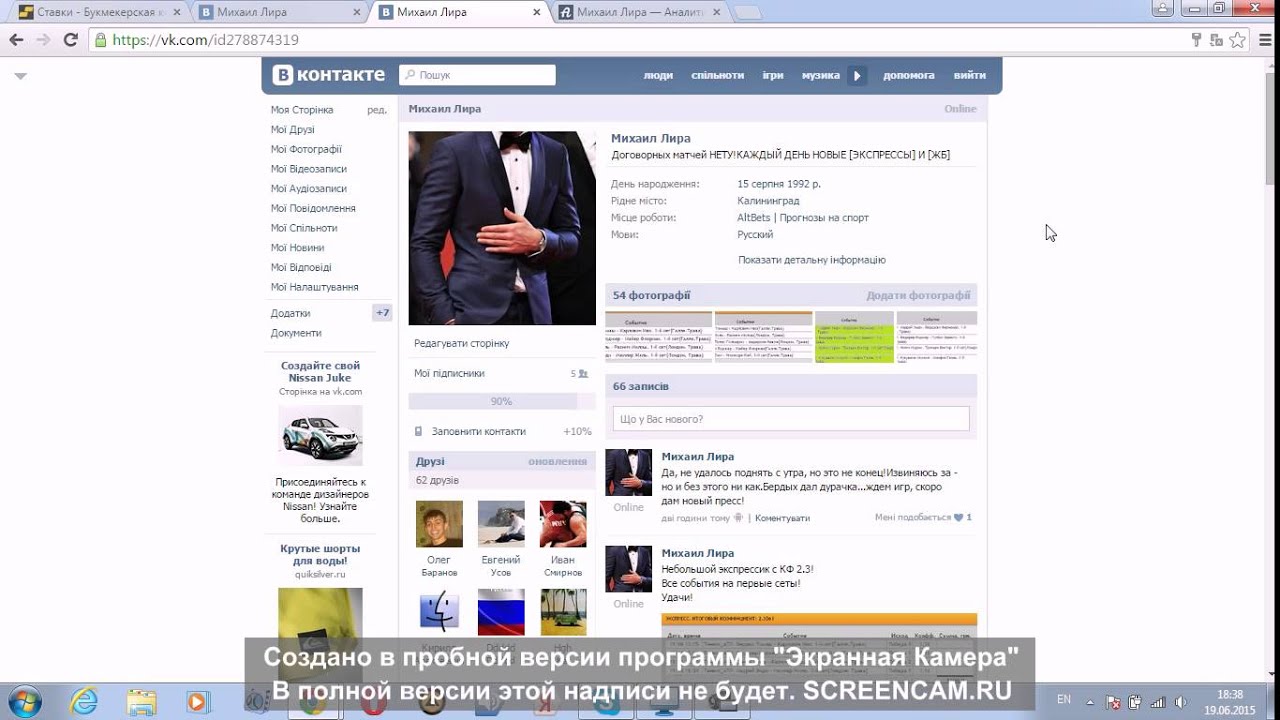This screenshot has height=720, width=1280.
Task: Open the green-highlighted photo thumbnail
Action: pyautogui.click(x=854, y=337)
